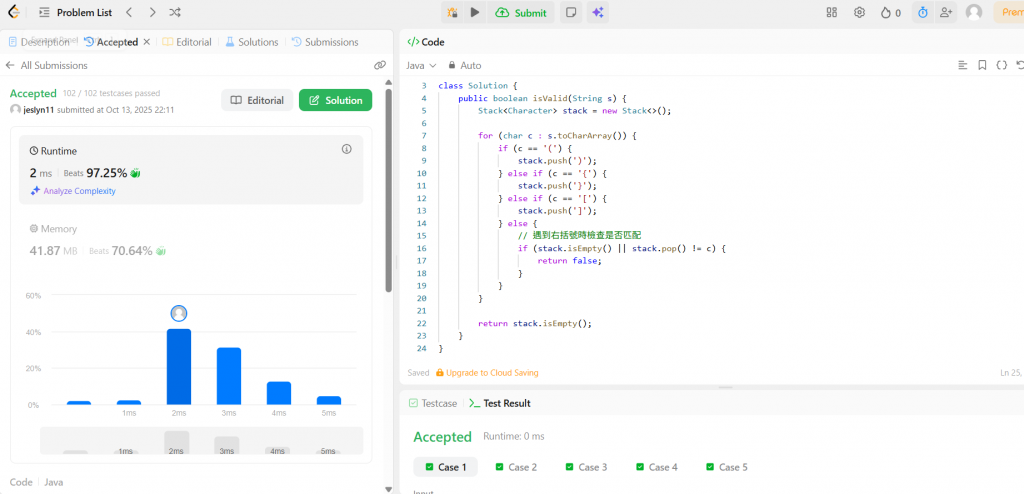The image size is (1024, 494).
Task: Click the streak flame counter
Action: pos(891,12)
